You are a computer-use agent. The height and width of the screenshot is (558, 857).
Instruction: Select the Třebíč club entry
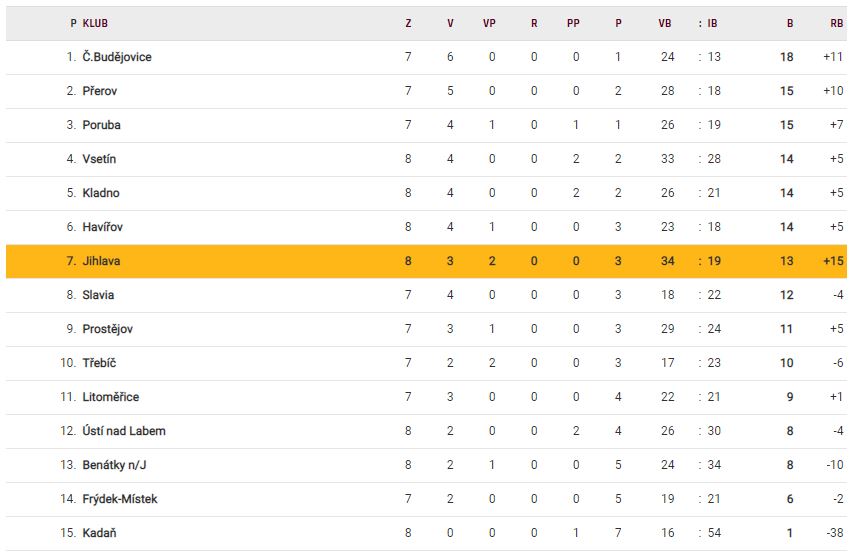click(x=100, y=363)
